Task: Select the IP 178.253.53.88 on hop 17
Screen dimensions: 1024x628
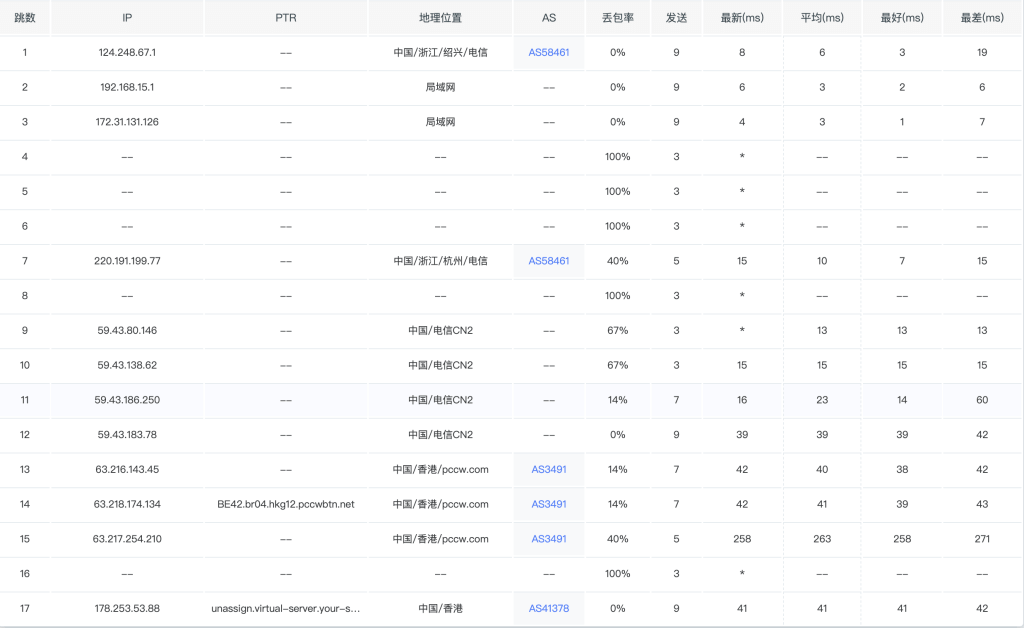Action: [x=126, y=608]
